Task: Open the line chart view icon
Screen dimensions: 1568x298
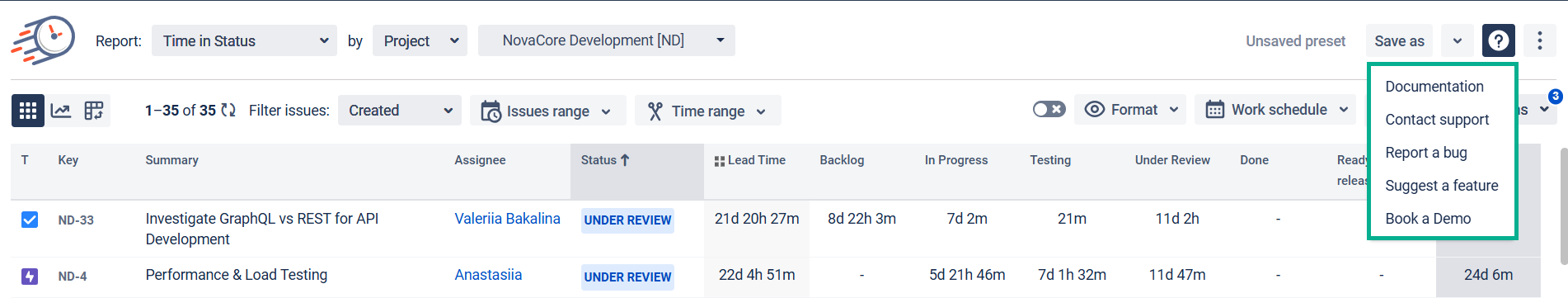Action: 61,110
